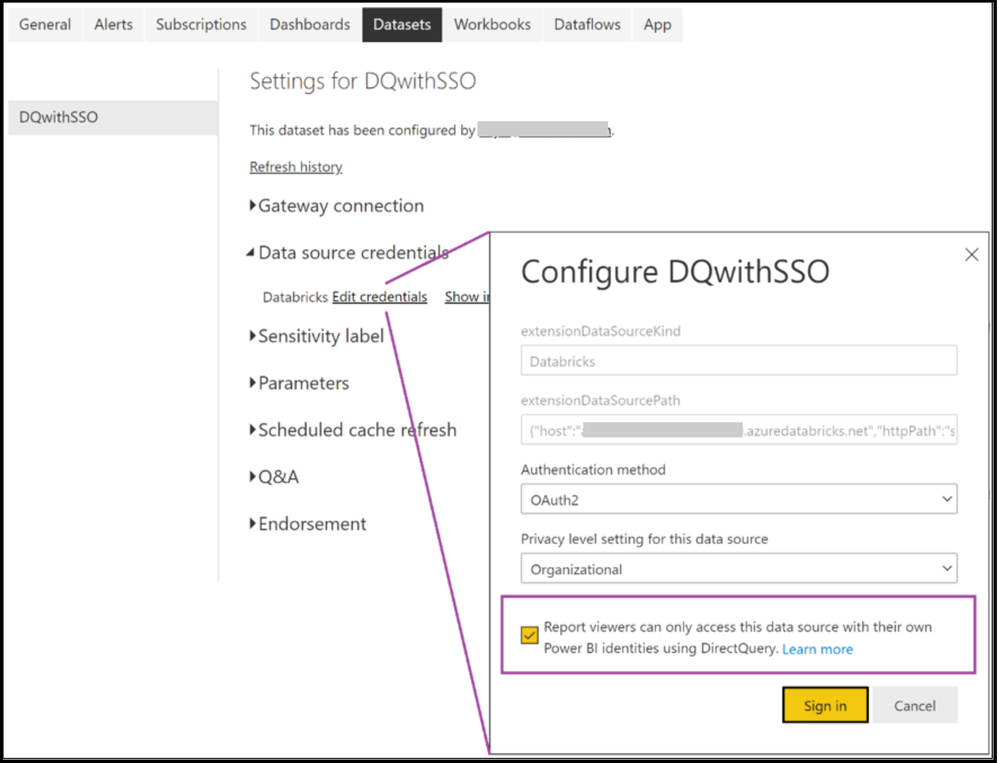Switch to the Alerts tab
Image resolution: width=999 pixels, height=763 pixels.
click(x=113, y=25)
